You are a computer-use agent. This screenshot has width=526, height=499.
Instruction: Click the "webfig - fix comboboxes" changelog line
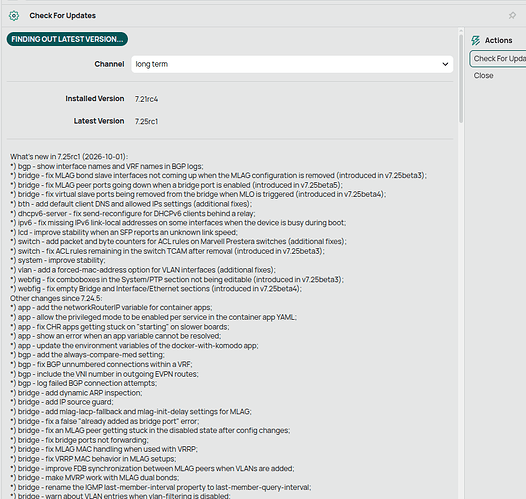[x=177, y=279]
